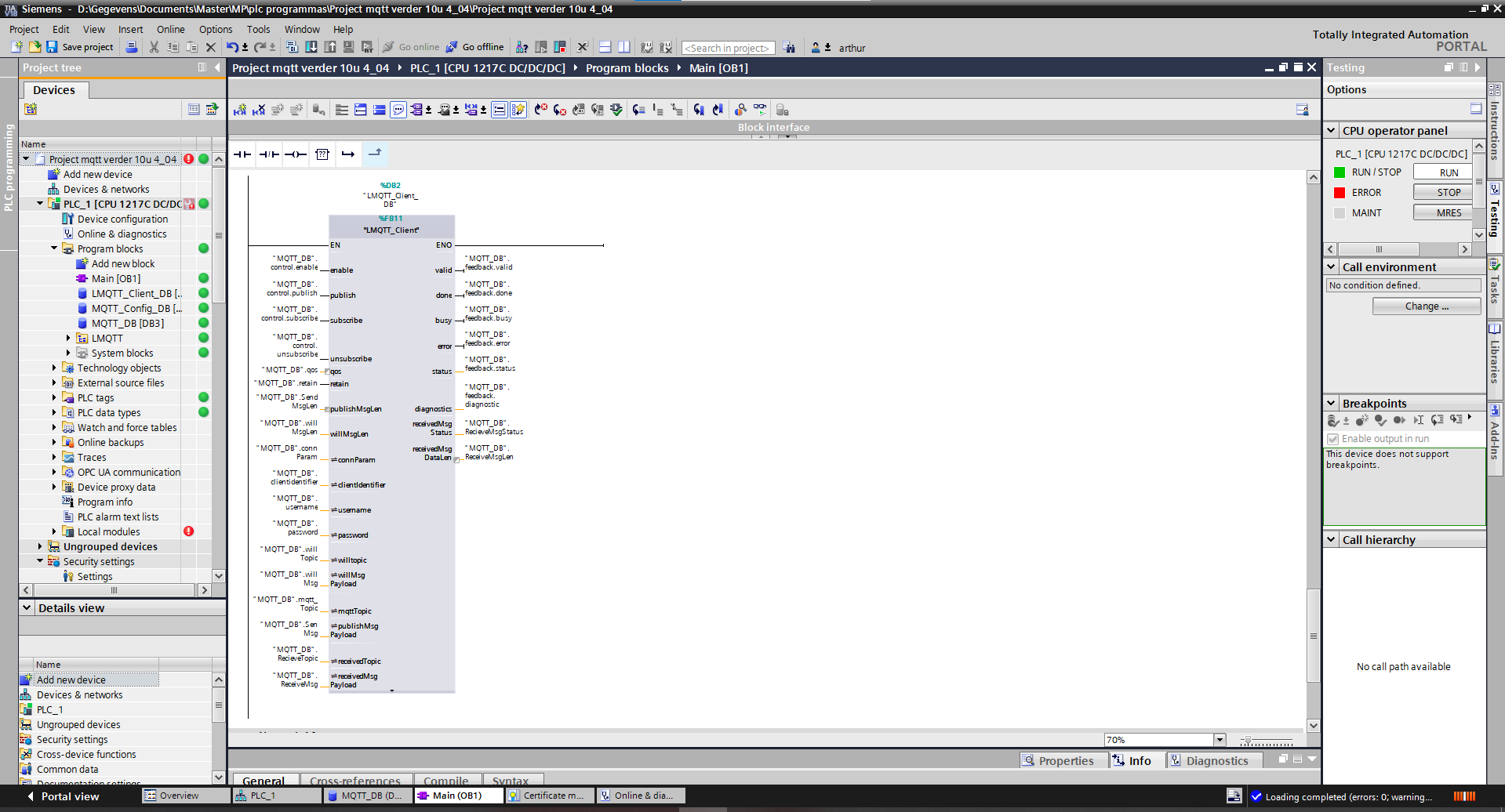
Task: Click the Undo arrow icon
Action: [x=232, y=47]
